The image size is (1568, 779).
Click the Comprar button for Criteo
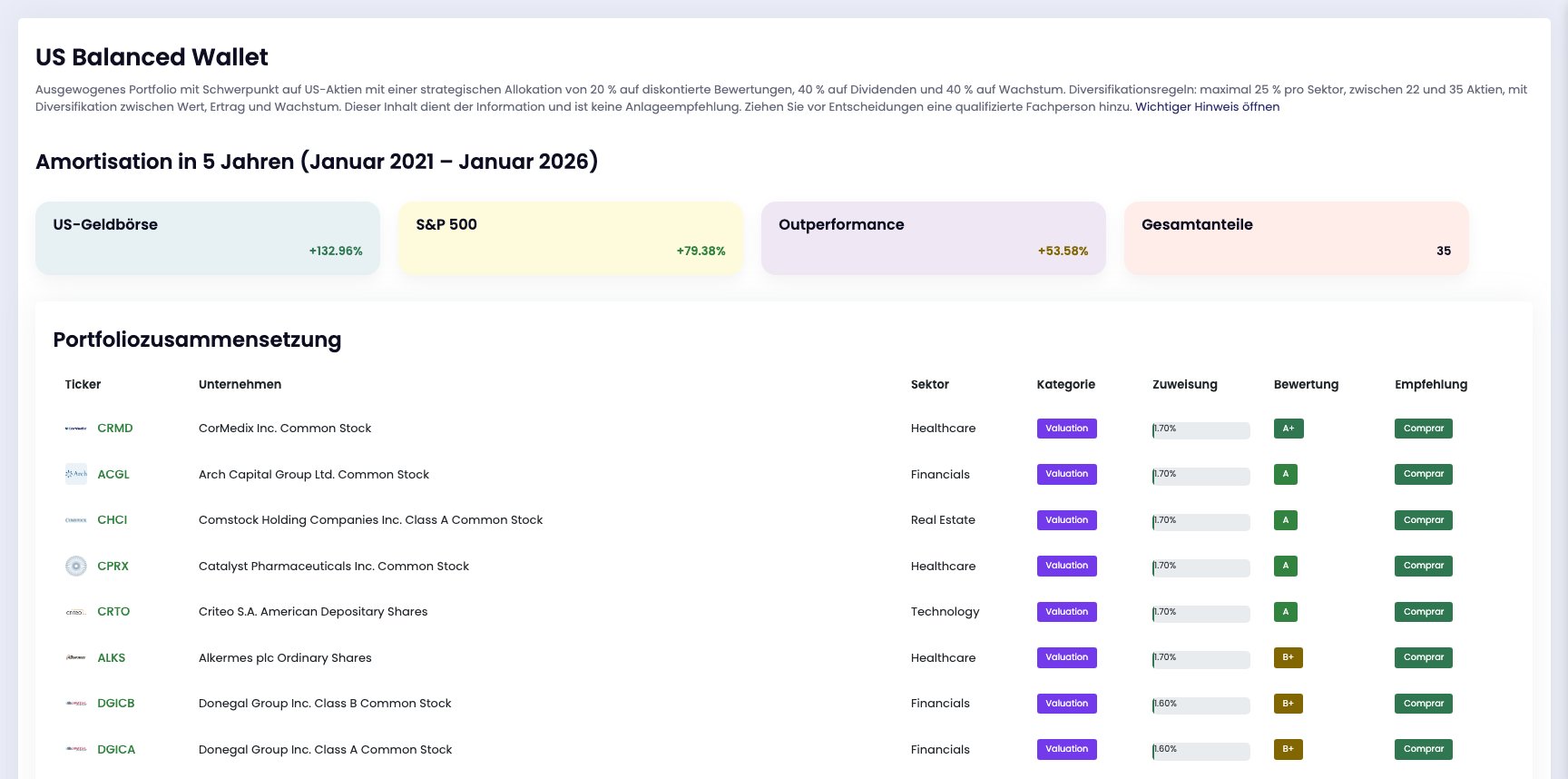(1424, 612)
